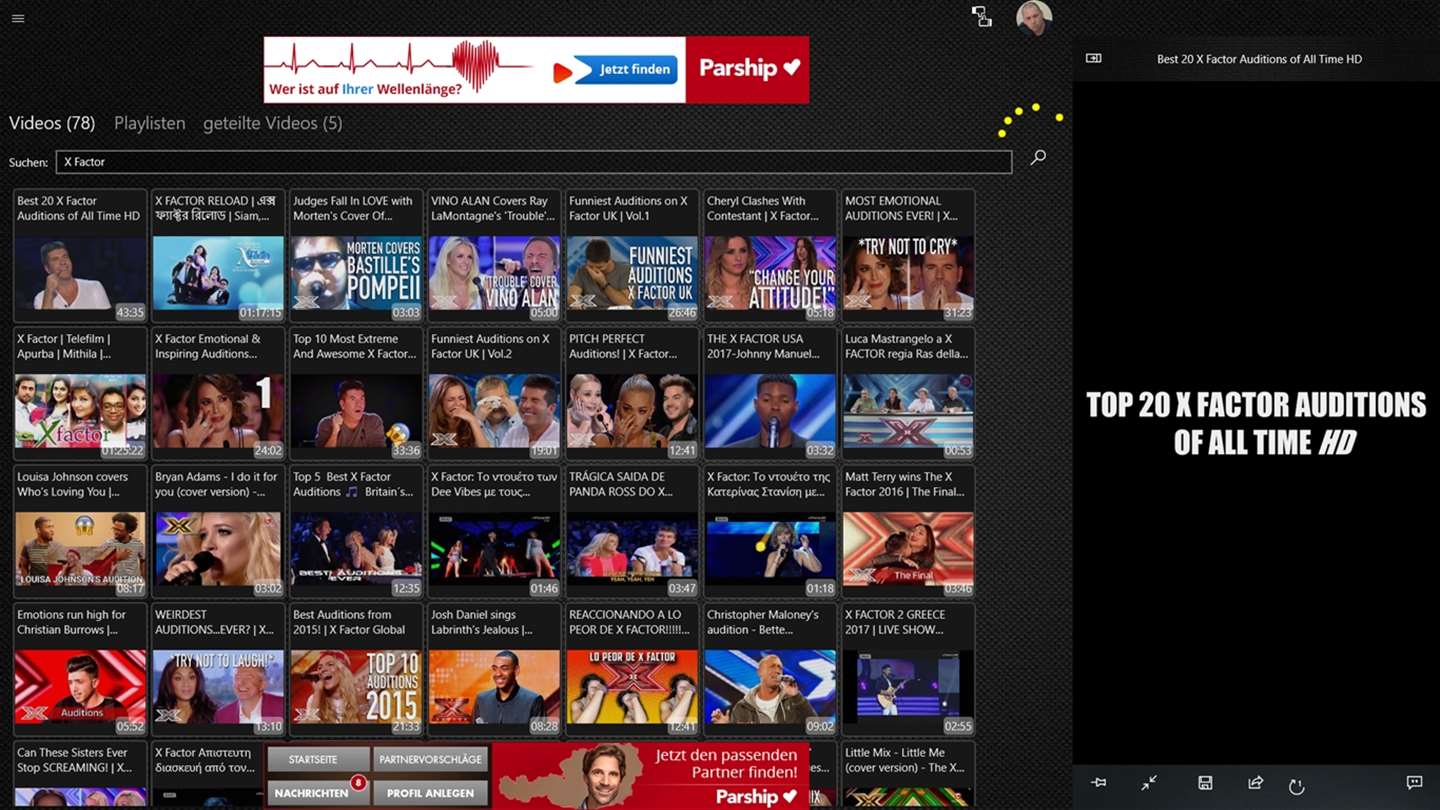This screenshot has height=810, width=1440.
Task: Open Cheryl Clashes With Contestant video
Action: point(770,255)
